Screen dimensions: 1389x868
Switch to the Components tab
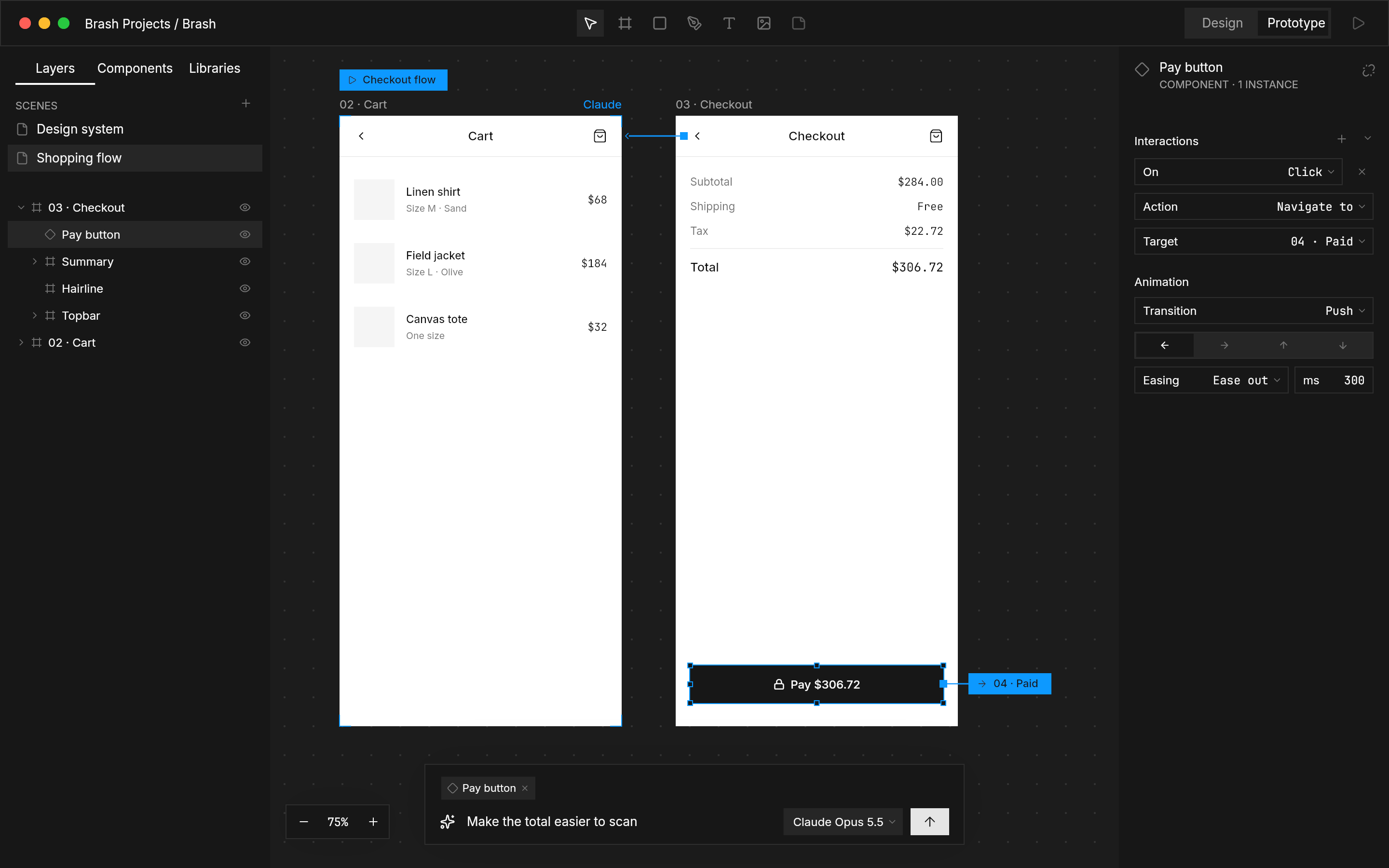point(135,68)
